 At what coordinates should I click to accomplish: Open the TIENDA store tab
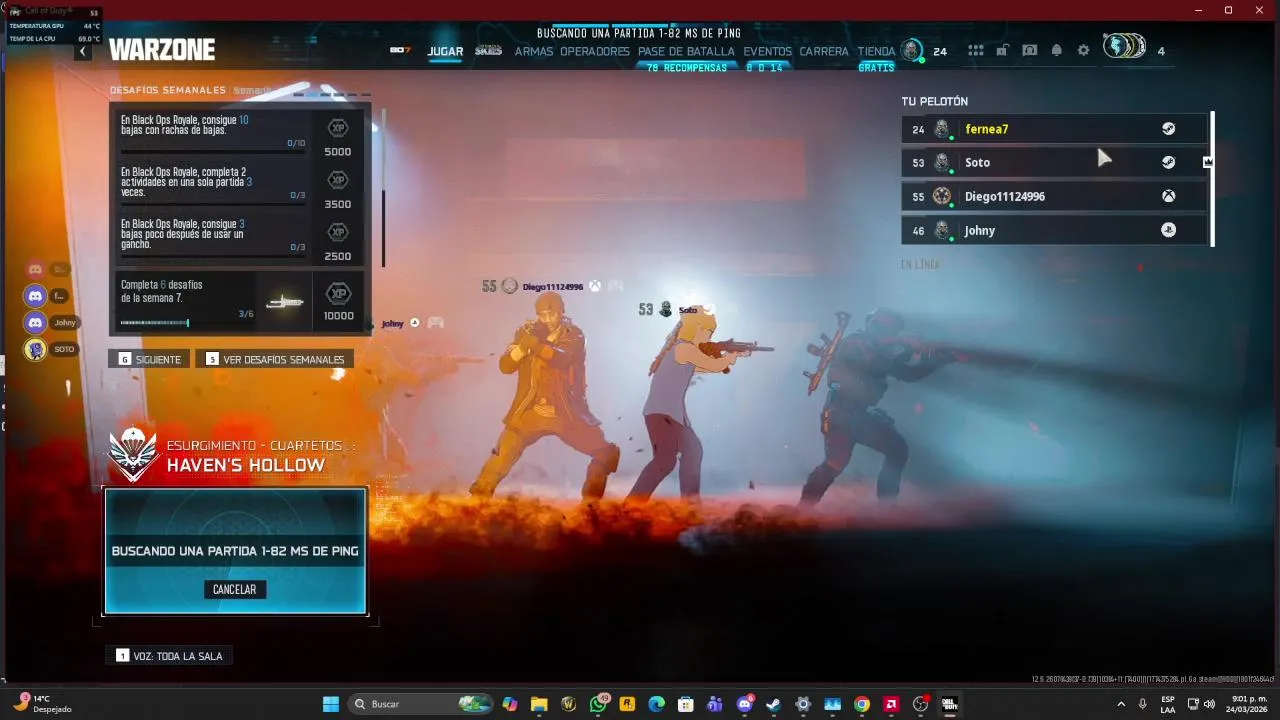click(x=876, y=51)
